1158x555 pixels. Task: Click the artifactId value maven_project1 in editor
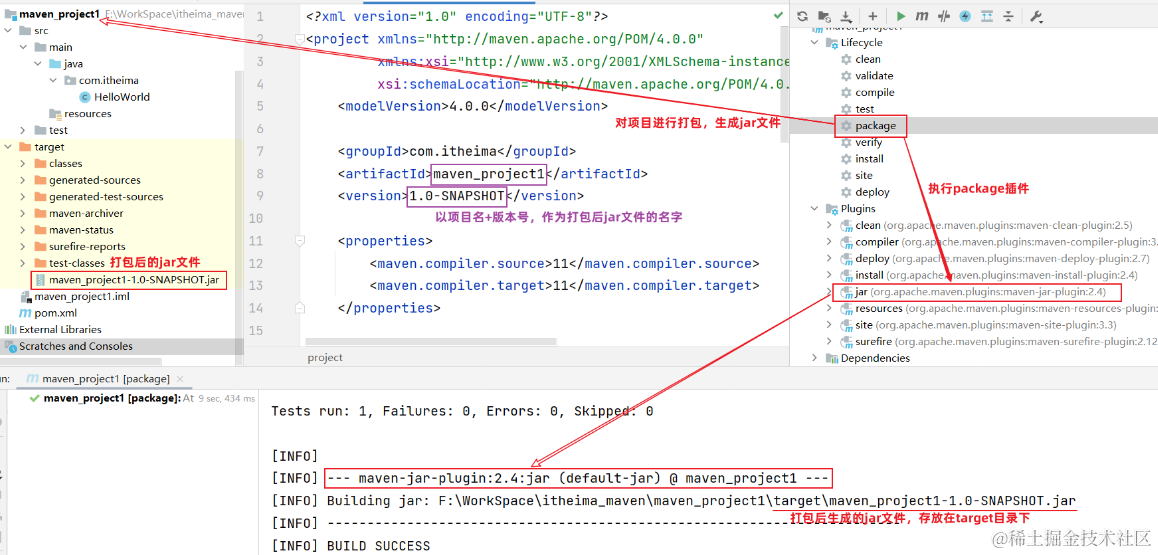click(x=489, y=174)
